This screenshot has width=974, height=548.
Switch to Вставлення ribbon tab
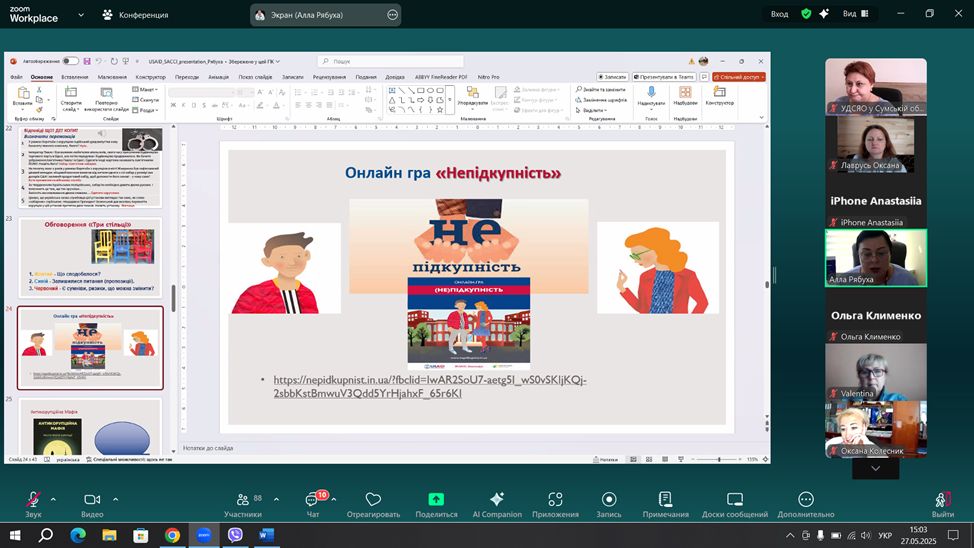pos(74,77)
